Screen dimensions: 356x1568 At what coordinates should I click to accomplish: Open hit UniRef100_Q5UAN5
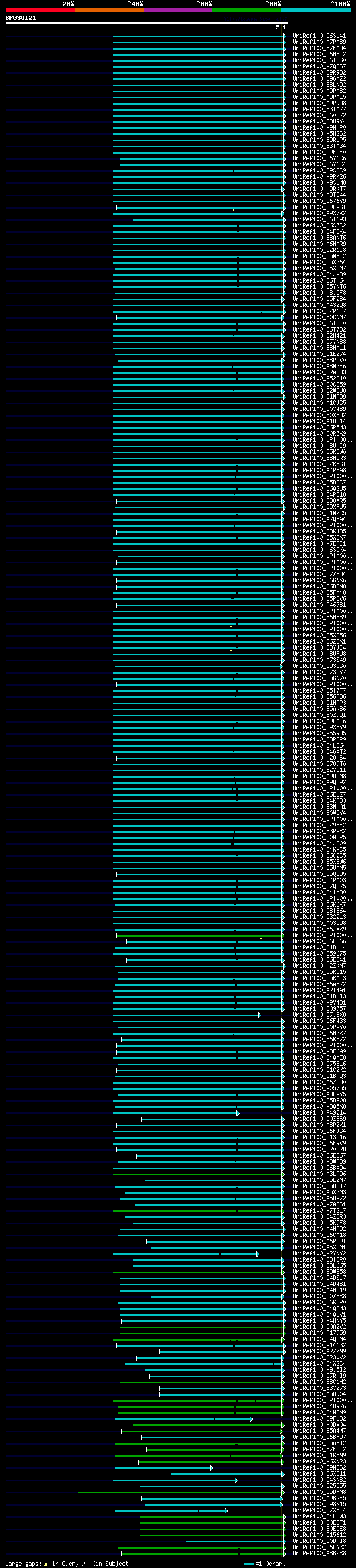(319, 867)
